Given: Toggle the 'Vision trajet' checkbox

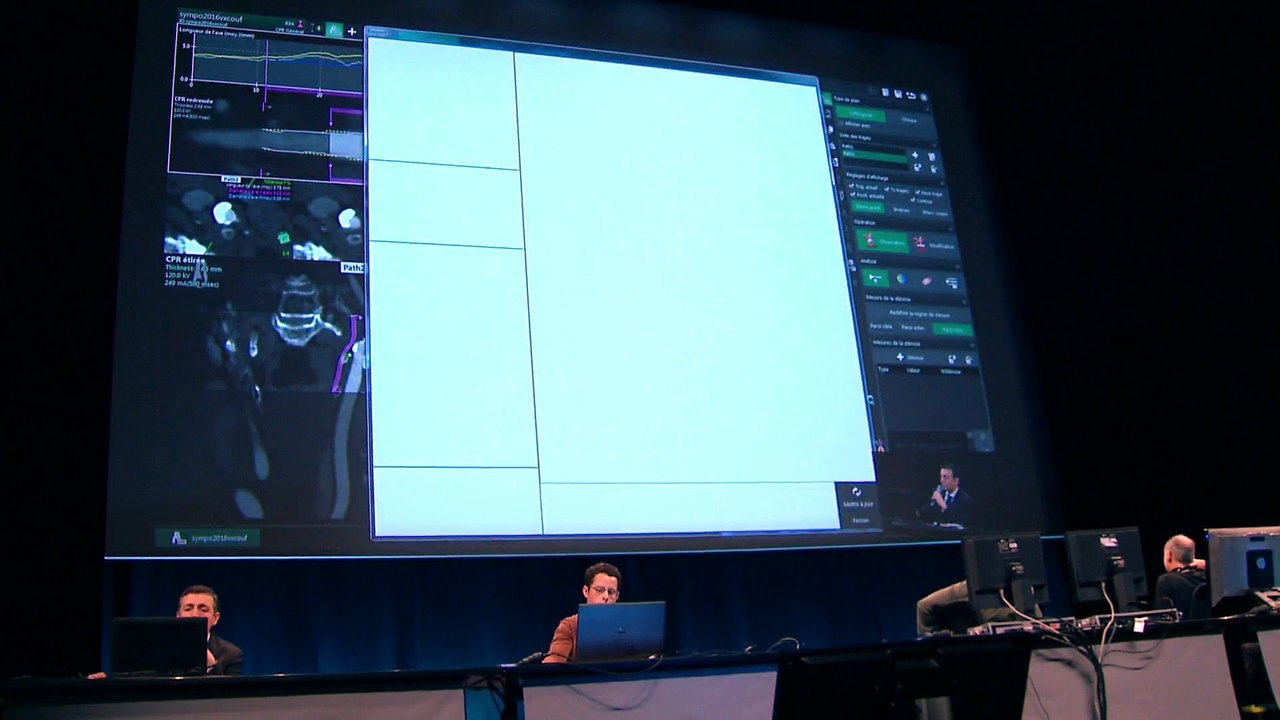Looking at the screenshot, I should 918,193.
